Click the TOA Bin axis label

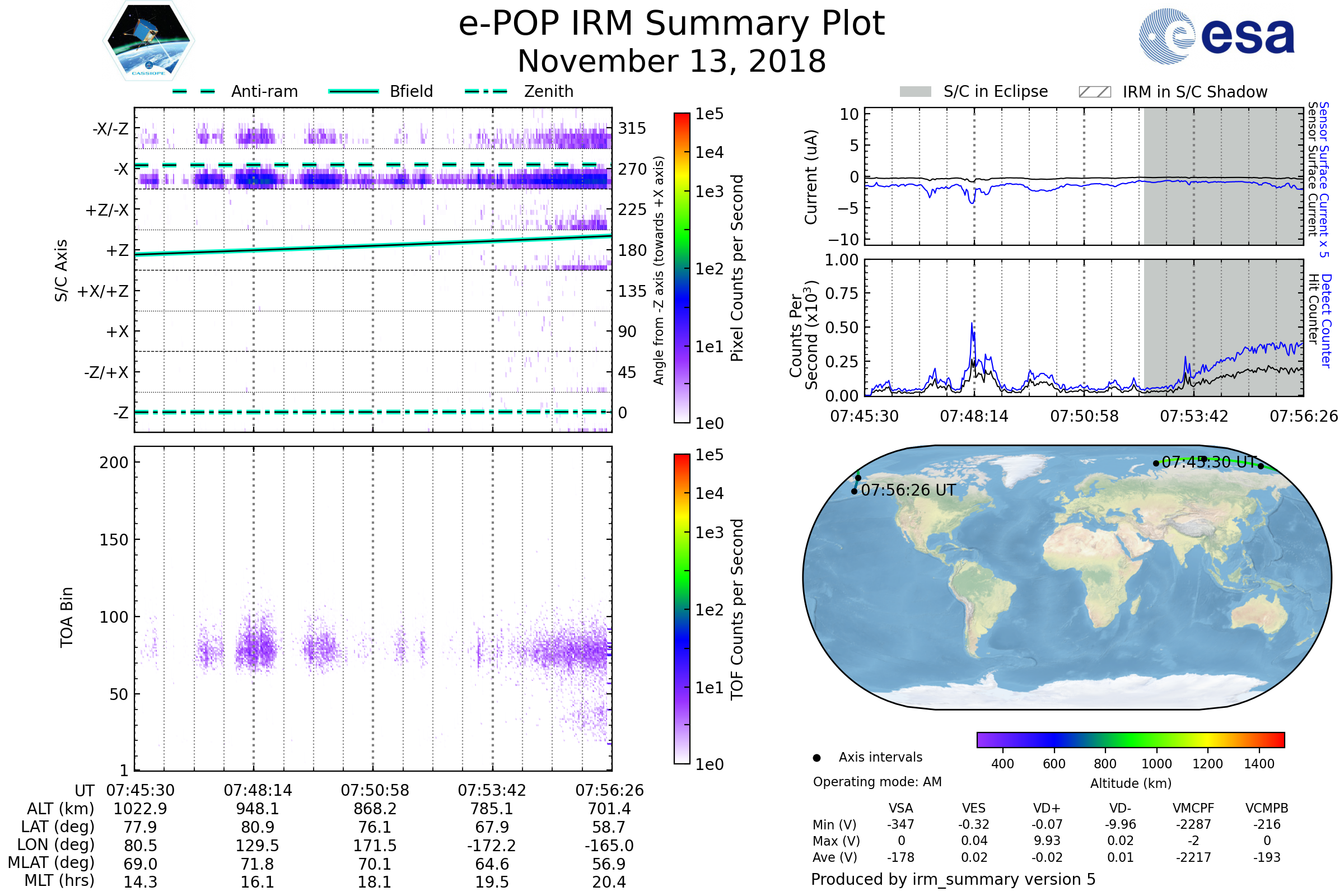coord(66,617)
